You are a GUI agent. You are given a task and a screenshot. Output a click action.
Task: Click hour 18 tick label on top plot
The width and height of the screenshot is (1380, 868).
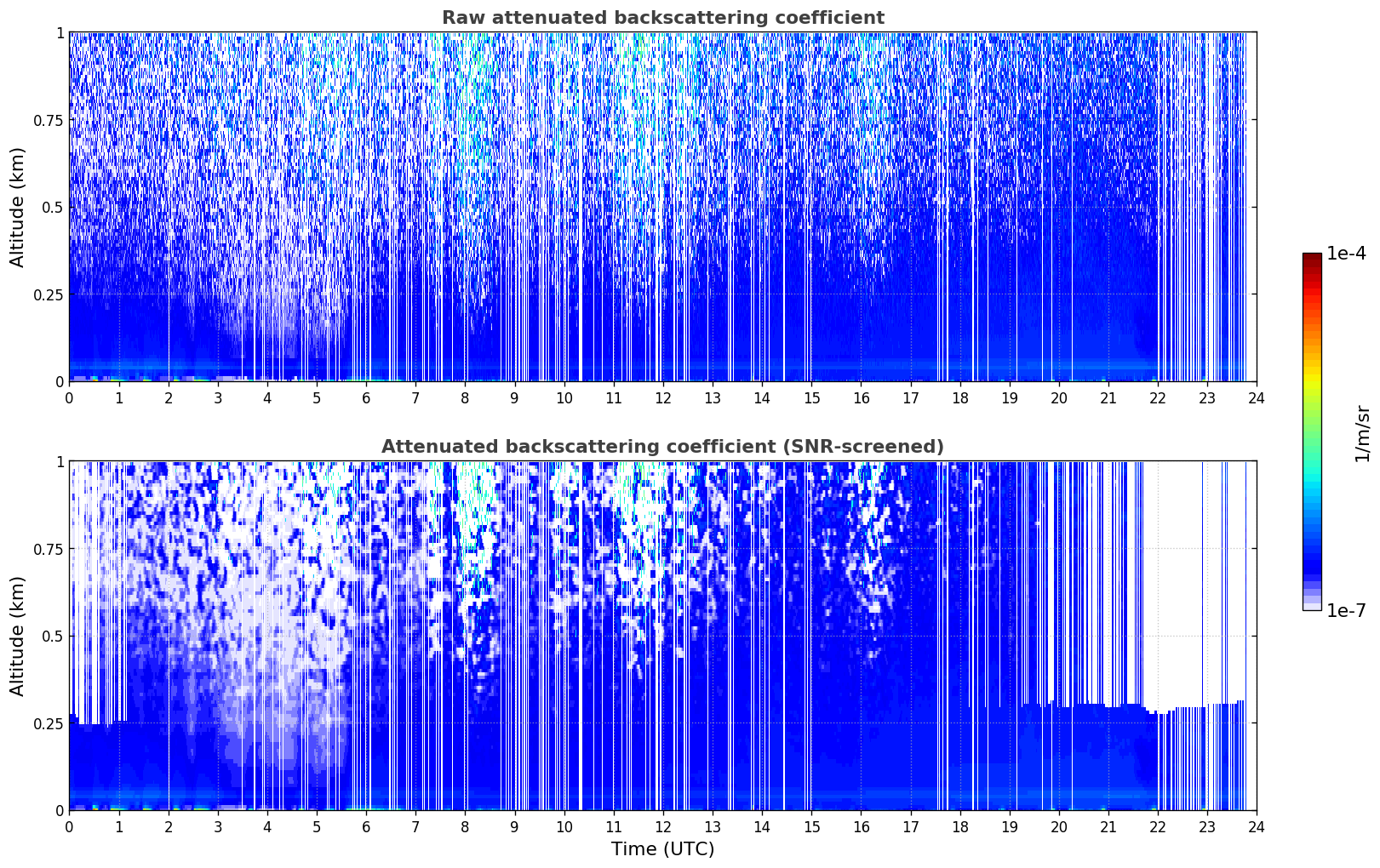click(959, 397)
